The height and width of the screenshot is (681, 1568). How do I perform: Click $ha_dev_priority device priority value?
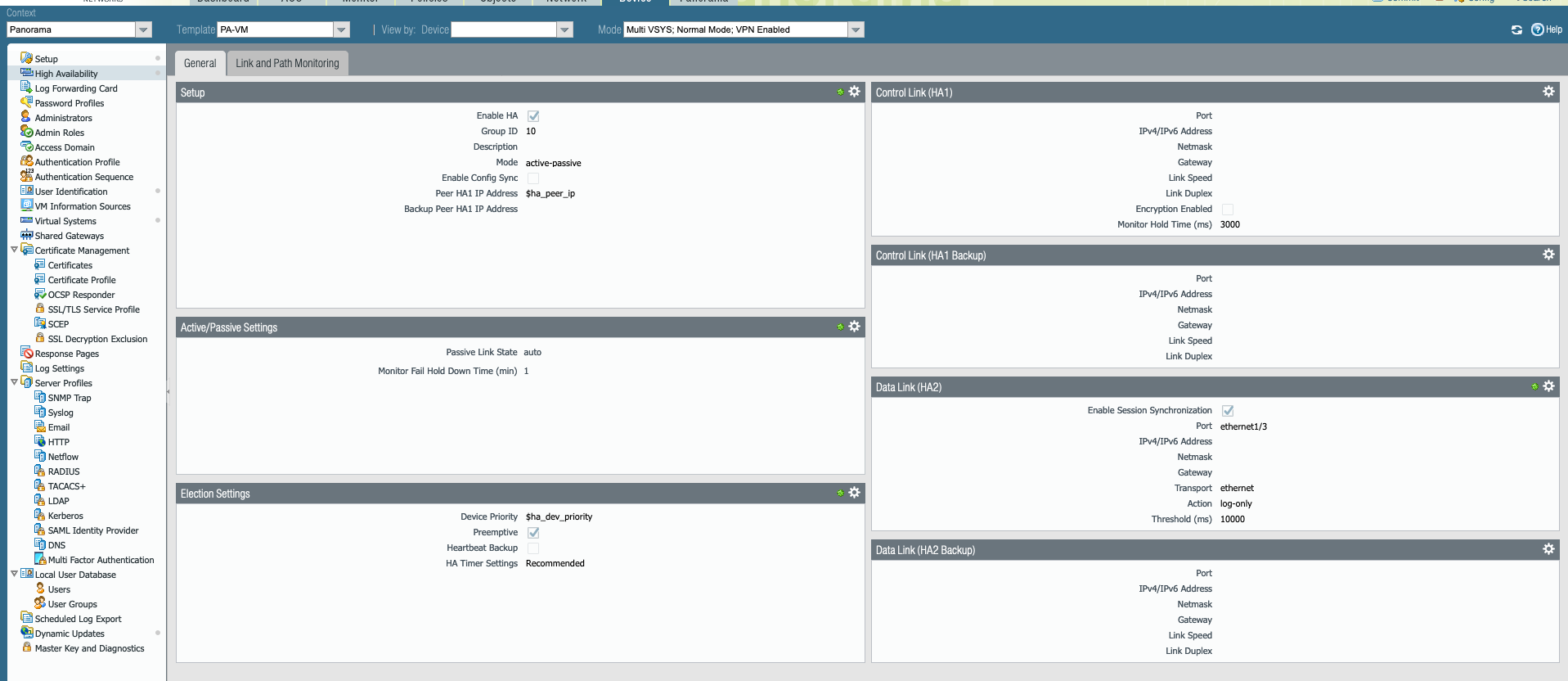(x=559, y=517)
